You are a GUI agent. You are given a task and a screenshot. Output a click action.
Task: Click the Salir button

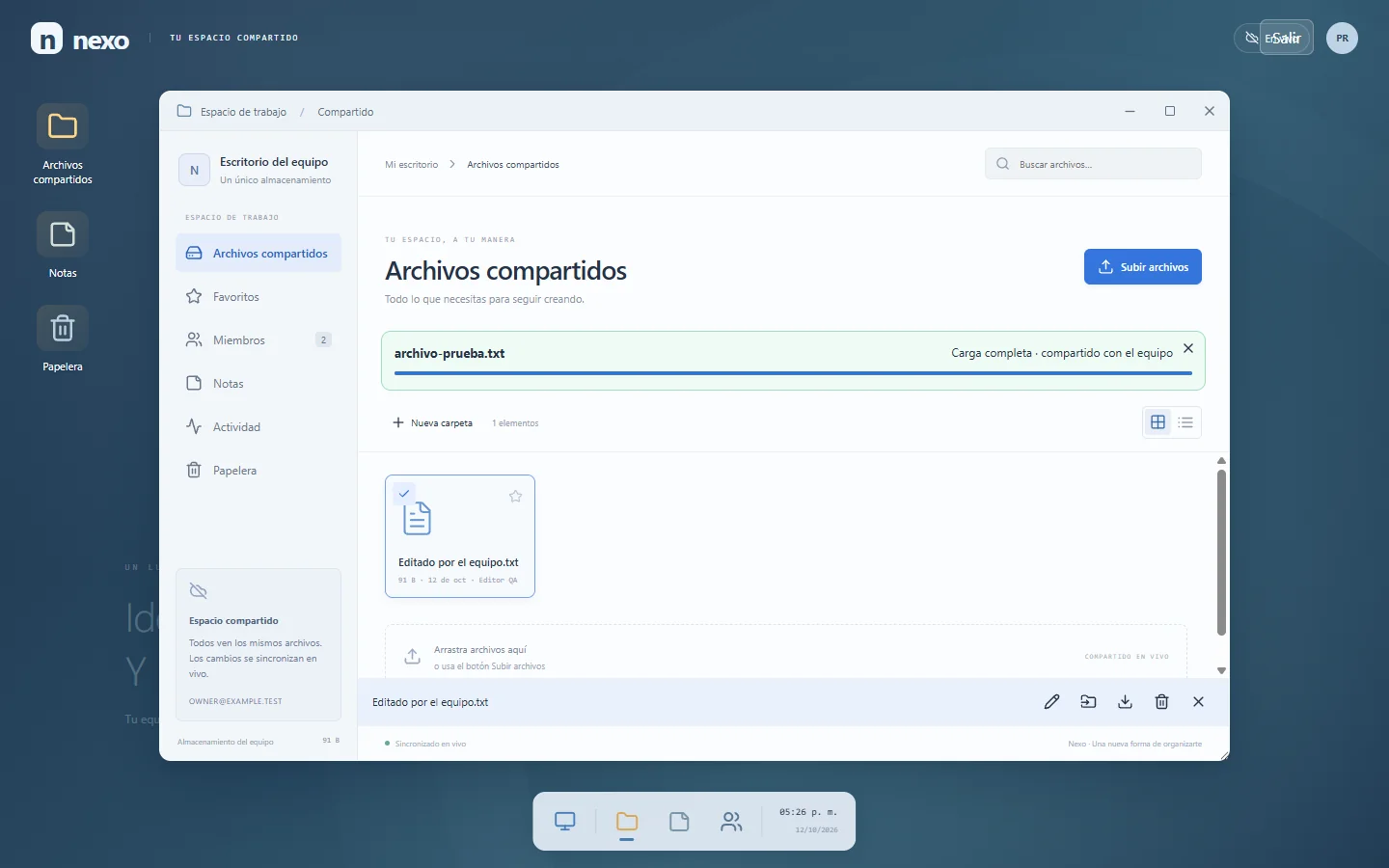click(1286, 38)
